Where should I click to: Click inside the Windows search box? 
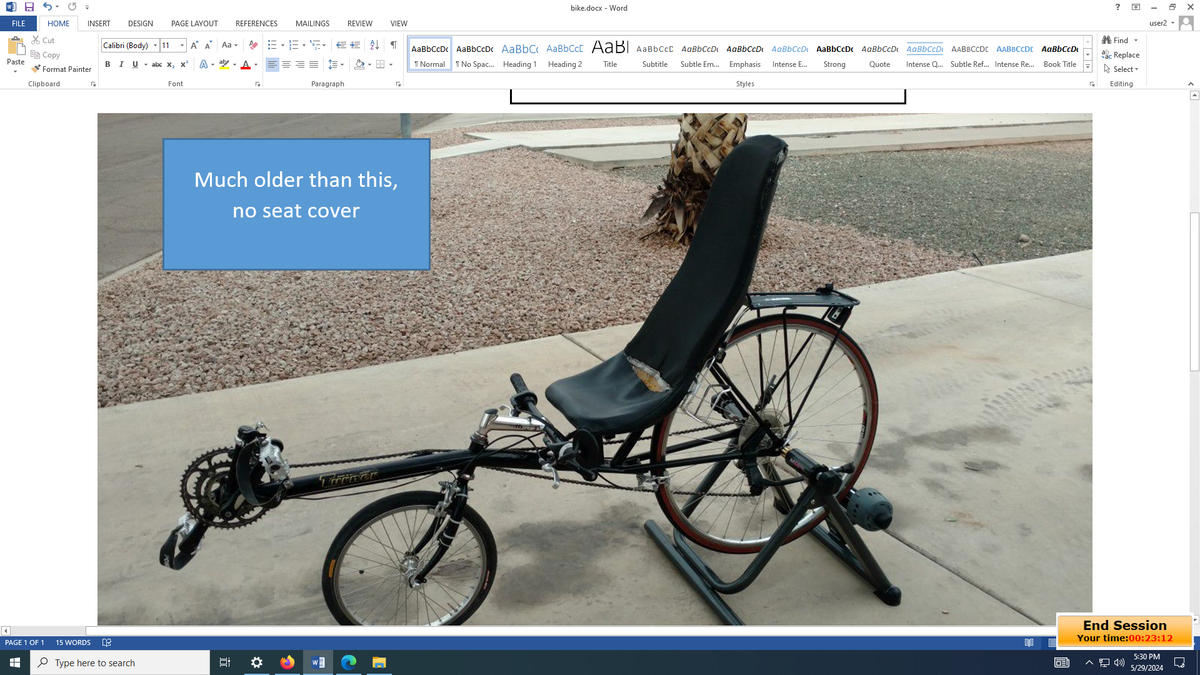click(120, 661)
